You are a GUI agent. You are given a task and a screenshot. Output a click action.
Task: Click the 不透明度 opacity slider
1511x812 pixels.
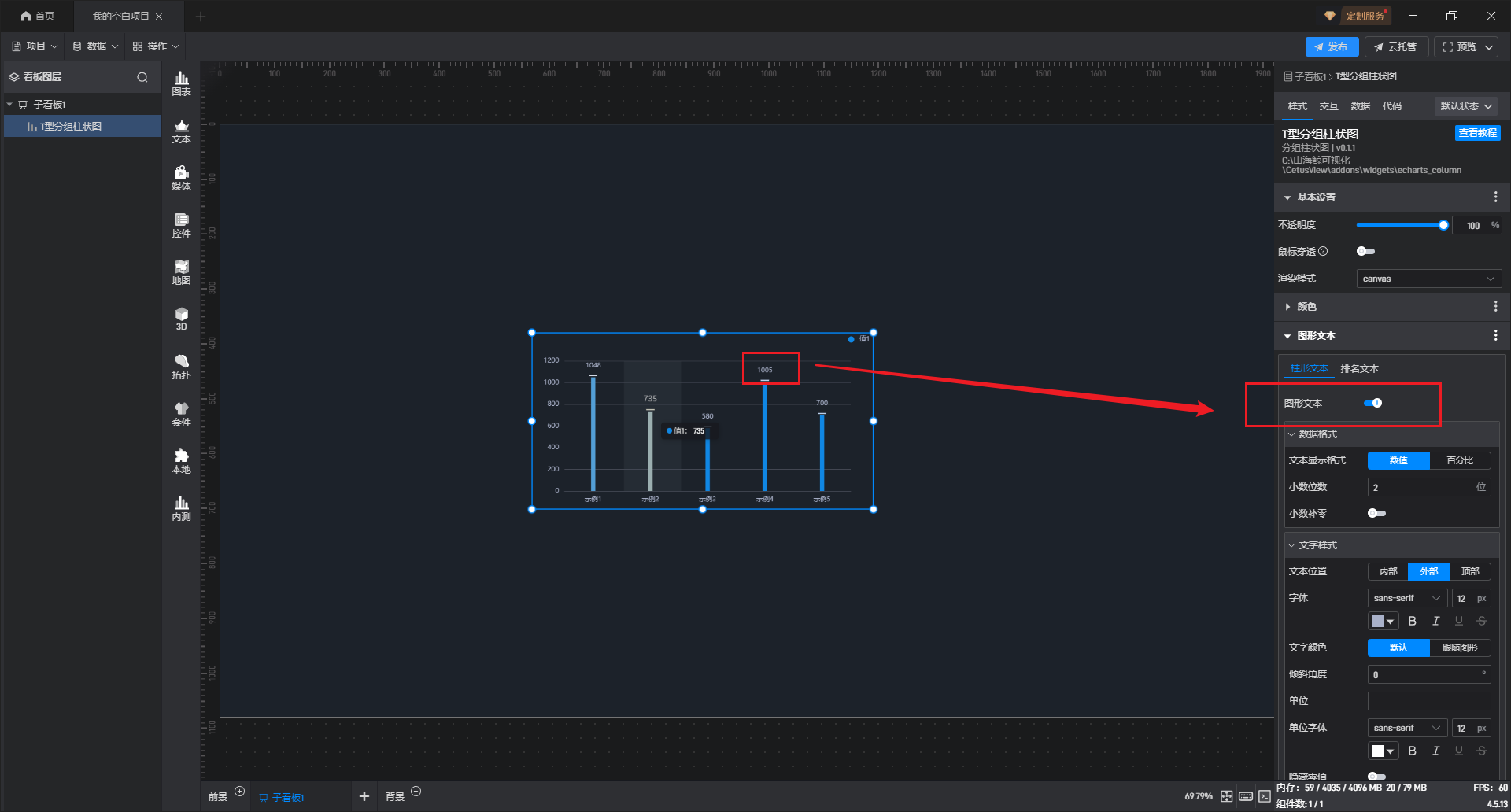pos(1399,225)
